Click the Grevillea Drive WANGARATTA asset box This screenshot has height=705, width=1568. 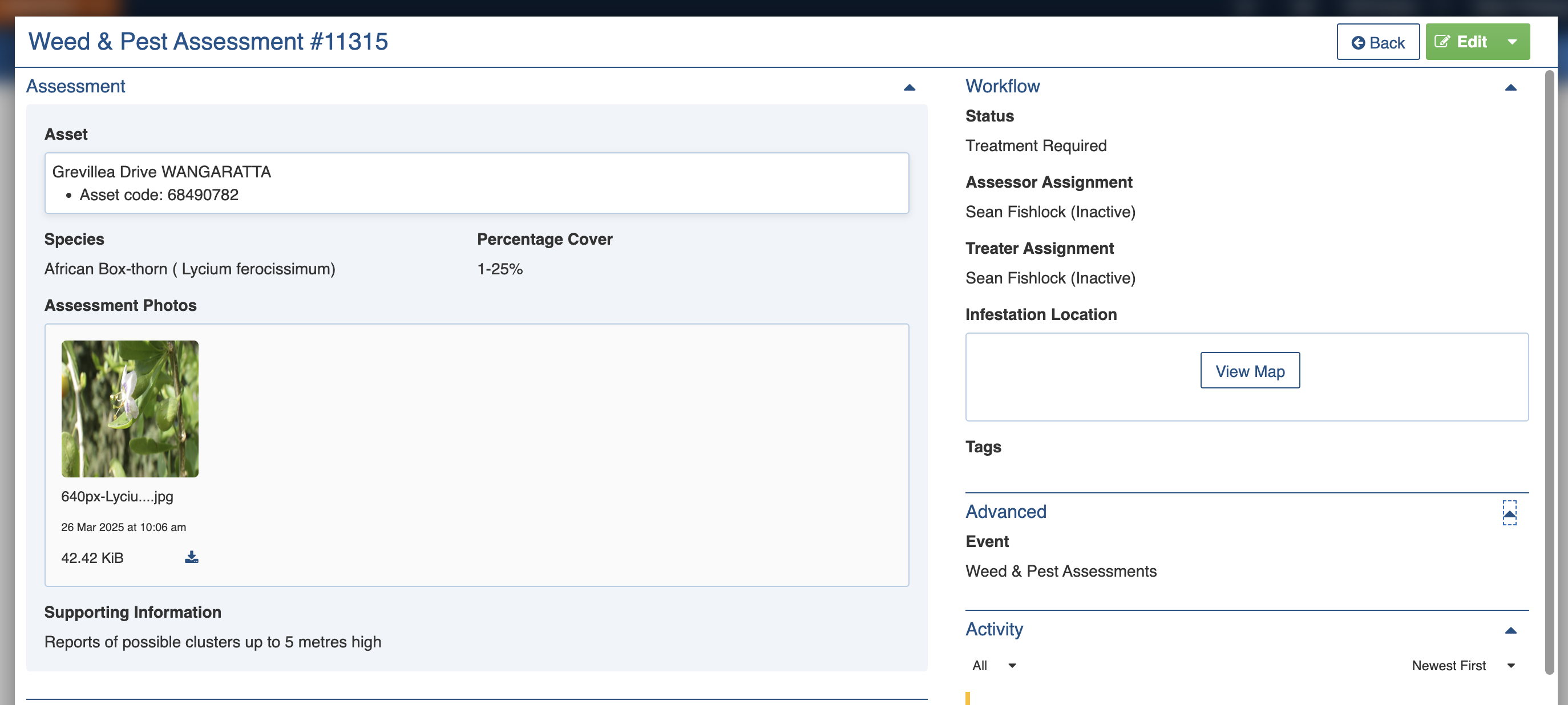[x=476, y=183]
